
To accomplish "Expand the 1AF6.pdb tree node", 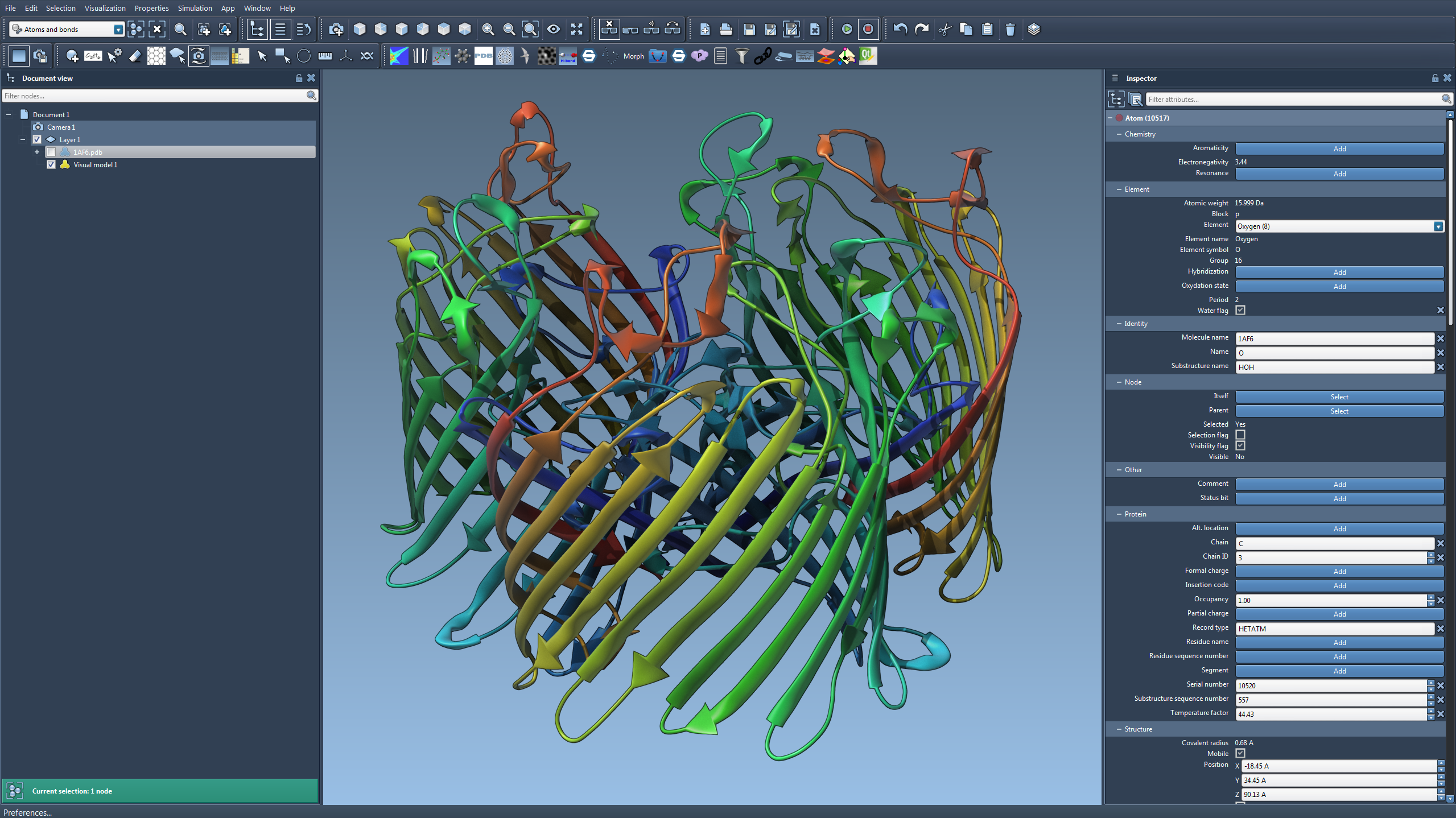I will coord(37,152).
